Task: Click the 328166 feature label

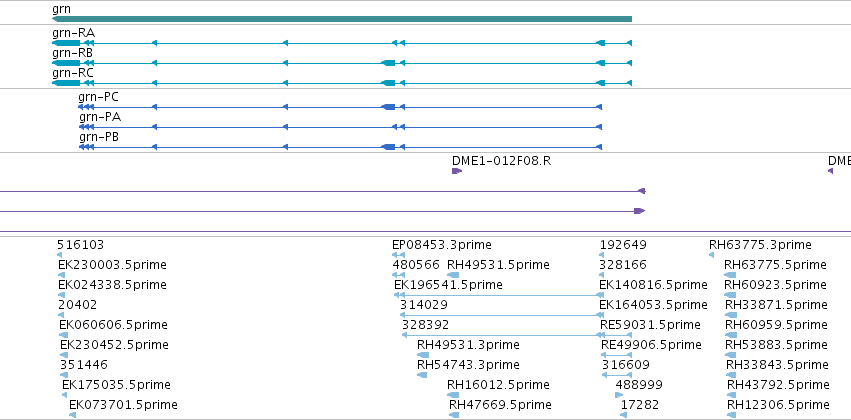Action: pyautogui.click(x=623, y=265)
